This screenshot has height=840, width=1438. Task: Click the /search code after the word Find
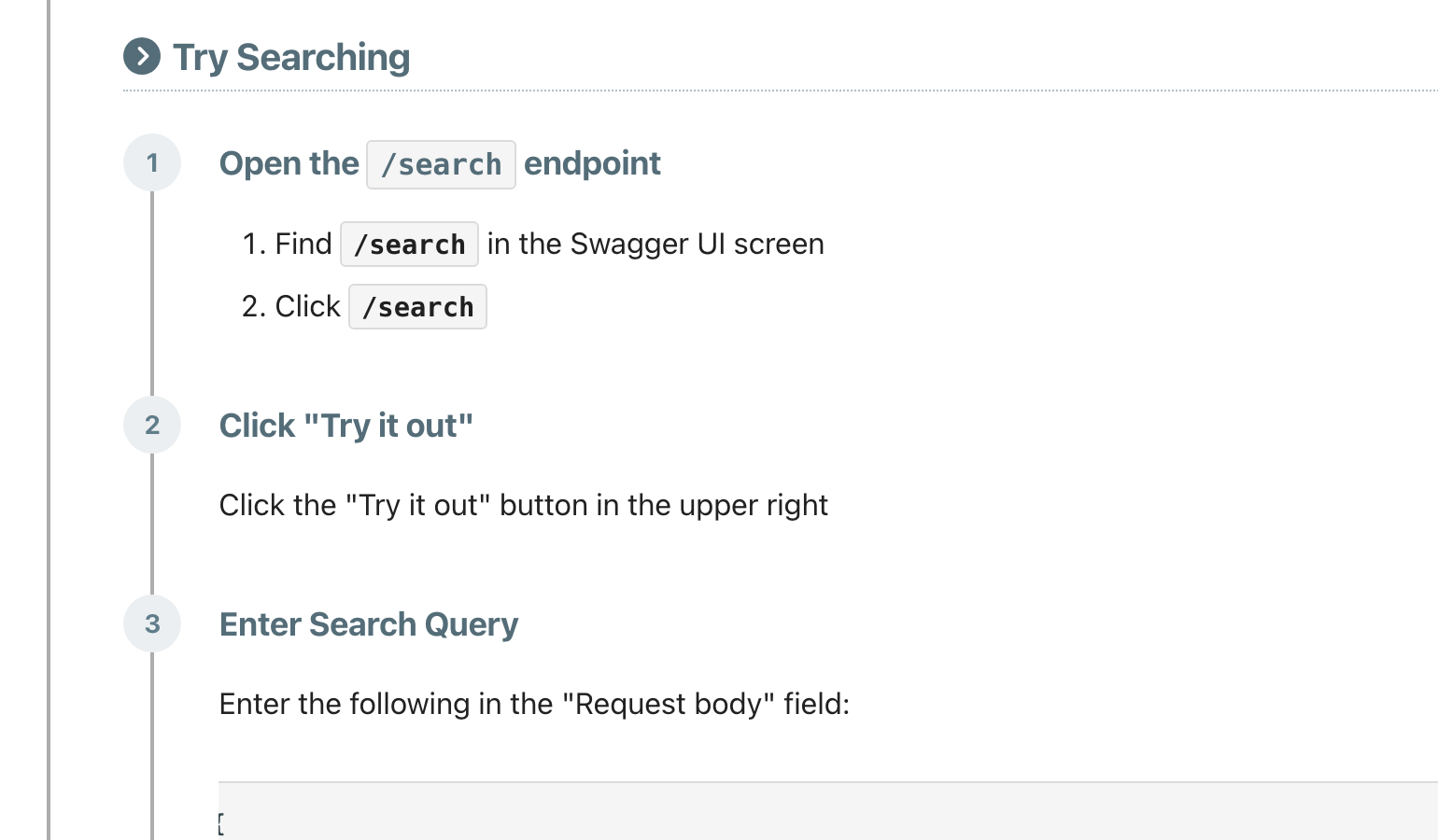[409, 245]
